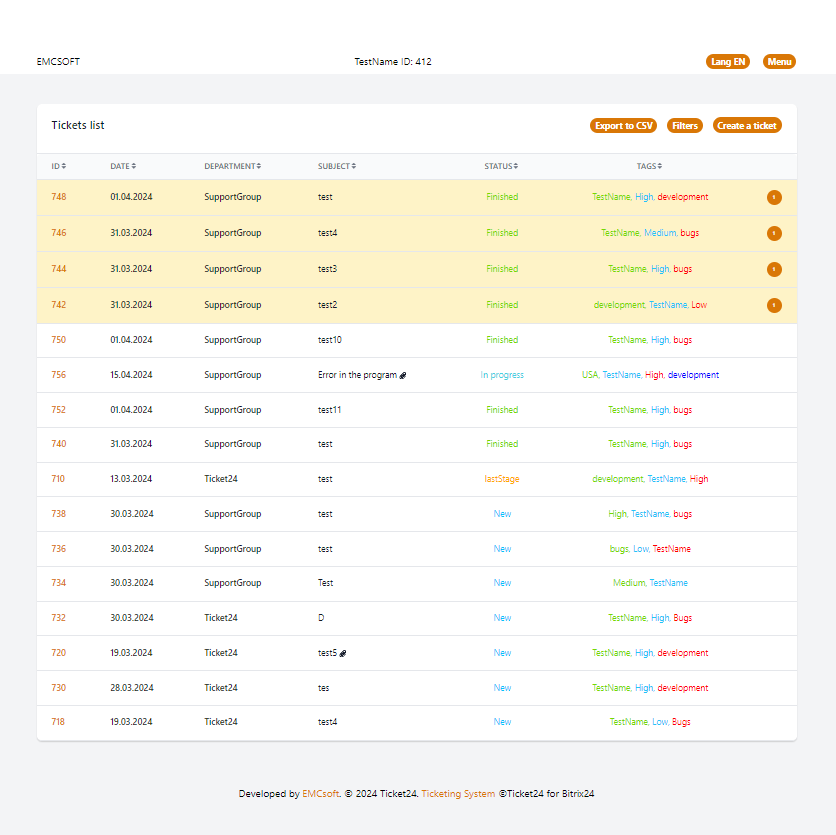Click the unread badge on ticket 746
Image resolution: width=836 pixels, height=835 pixels.
click(774, 234)
